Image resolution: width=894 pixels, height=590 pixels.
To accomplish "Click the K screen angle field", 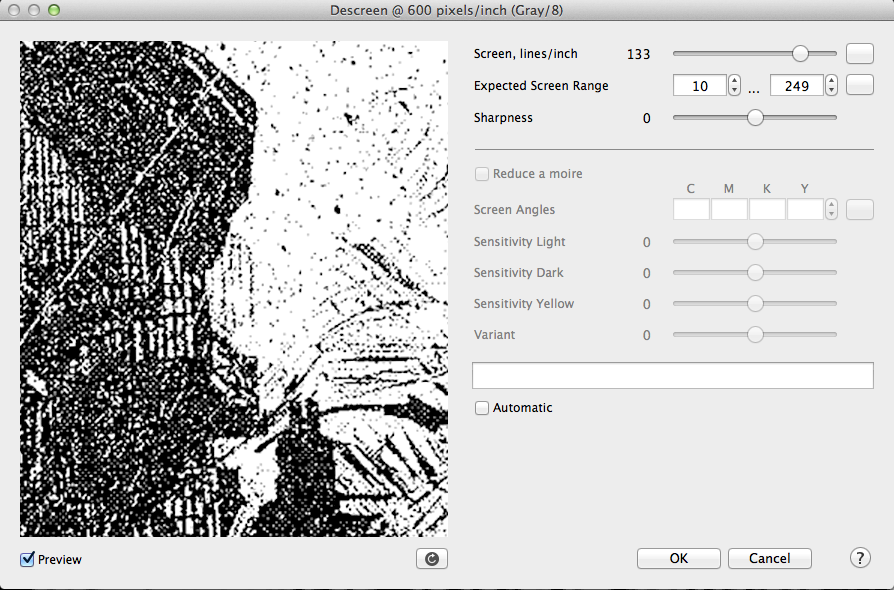I will pyautogui.click(x=767, y=209).
